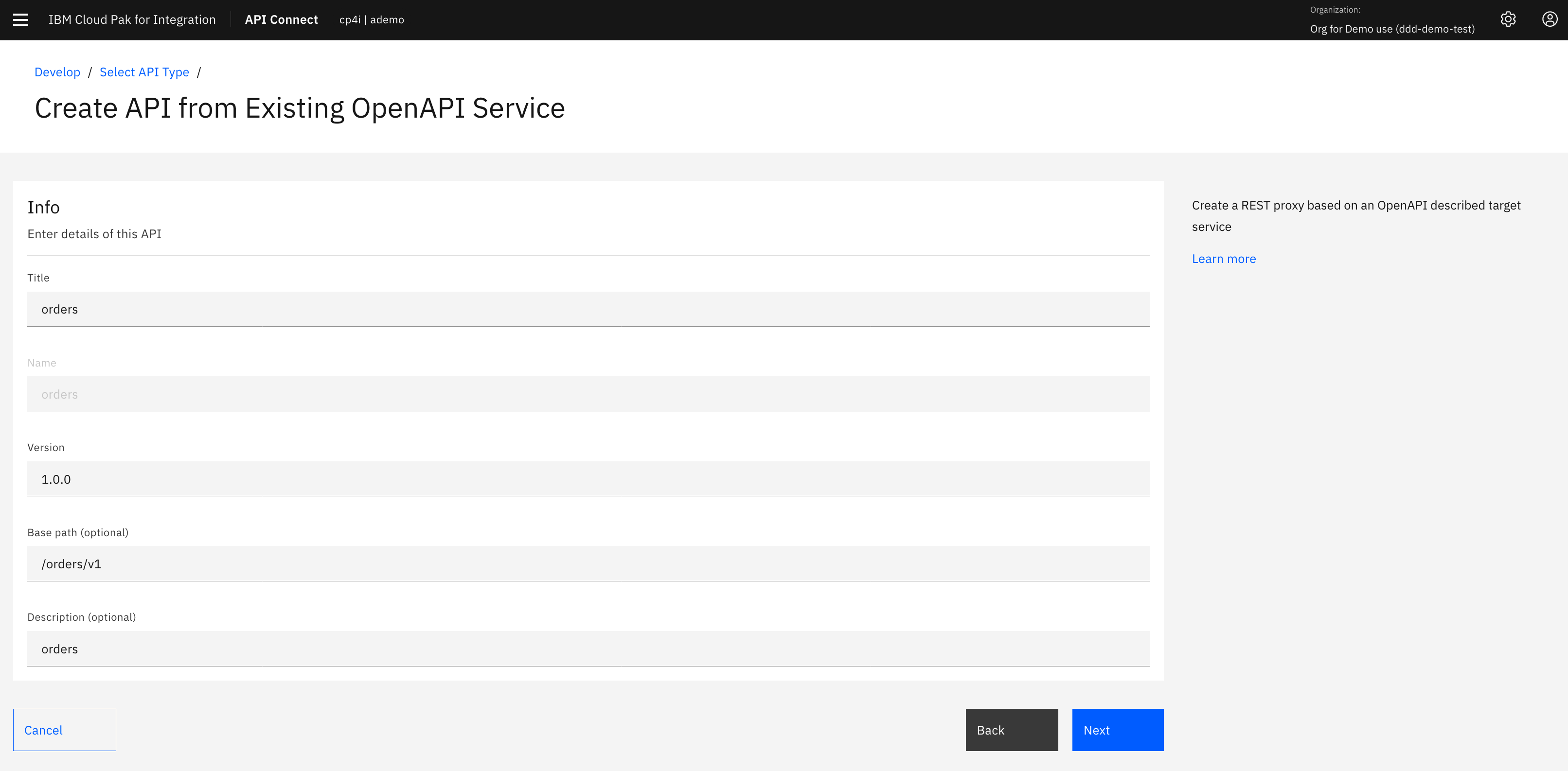Image resolution: width=1568 pixels, height=771 pixels.
Task: Click the Info section heading
Action: [43, 207]
